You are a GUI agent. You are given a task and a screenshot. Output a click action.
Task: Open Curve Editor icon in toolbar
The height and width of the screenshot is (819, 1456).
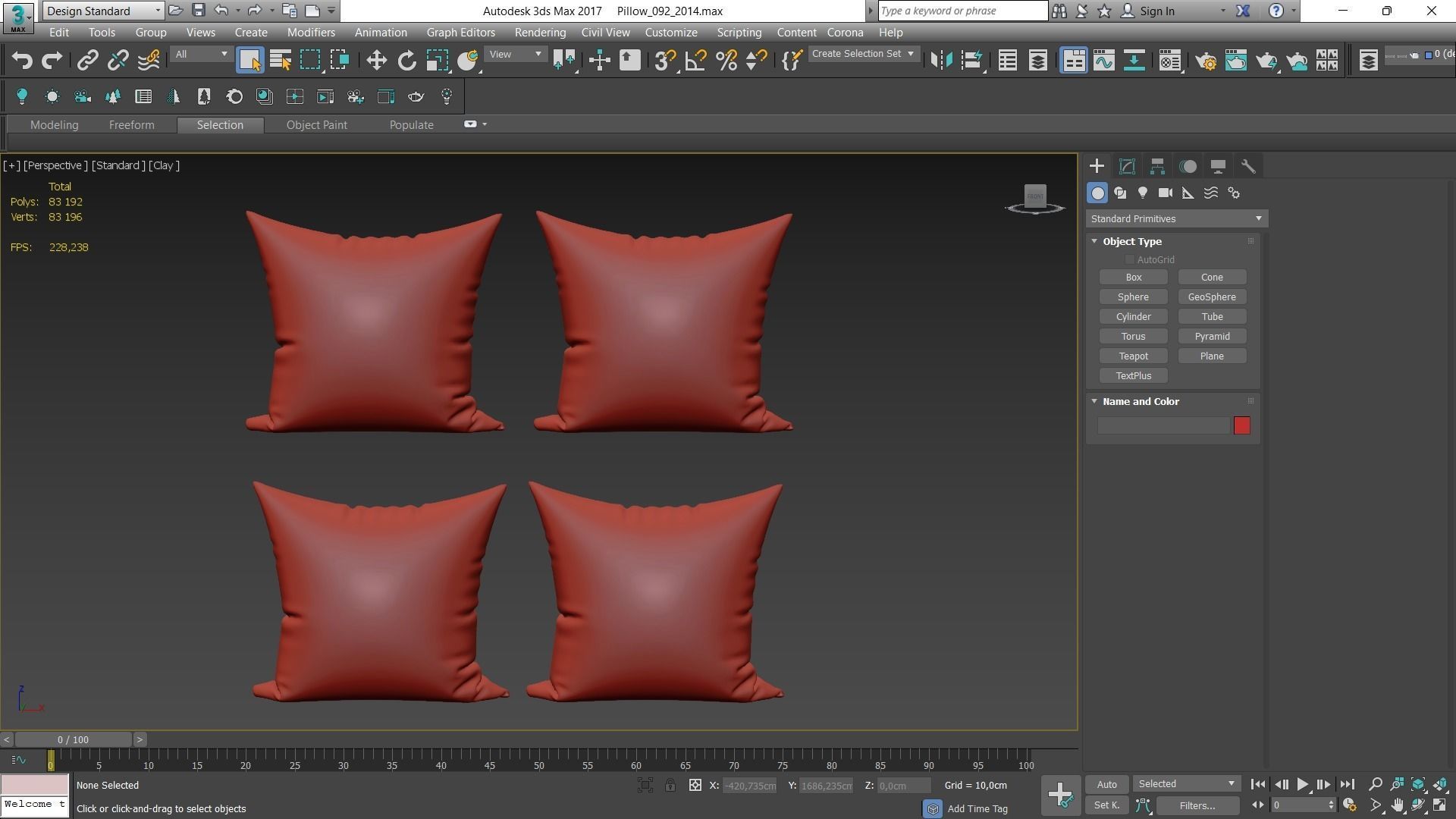[x=1104, y=61]
